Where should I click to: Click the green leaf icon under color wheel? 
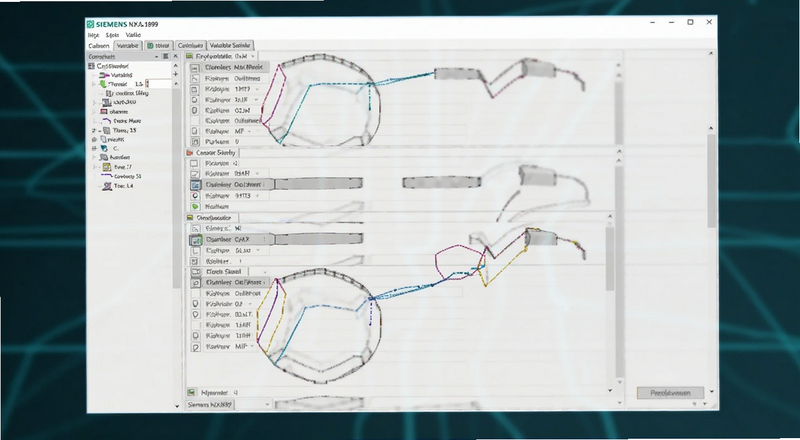click(x=194, y=207)
